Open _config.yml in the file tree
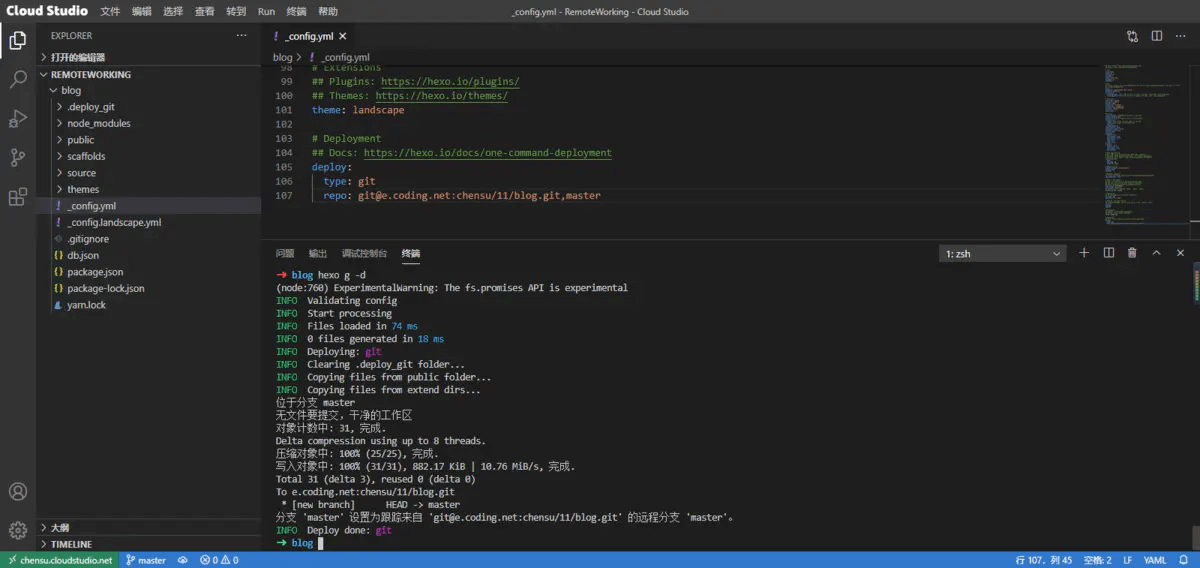This screenshot has width=1200, height=568. (149, 206)
